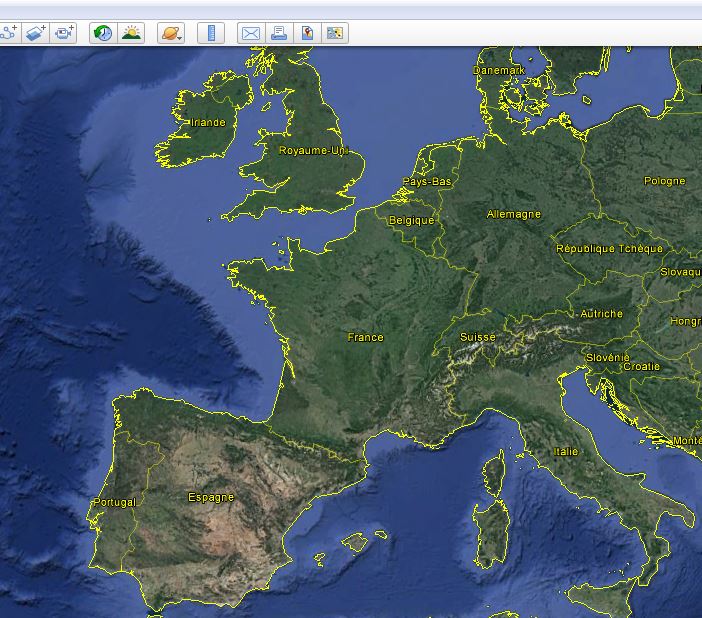Click the Pologne country label
The width and height of the screenshot is (702, 618).
click(x=664, y=181)
